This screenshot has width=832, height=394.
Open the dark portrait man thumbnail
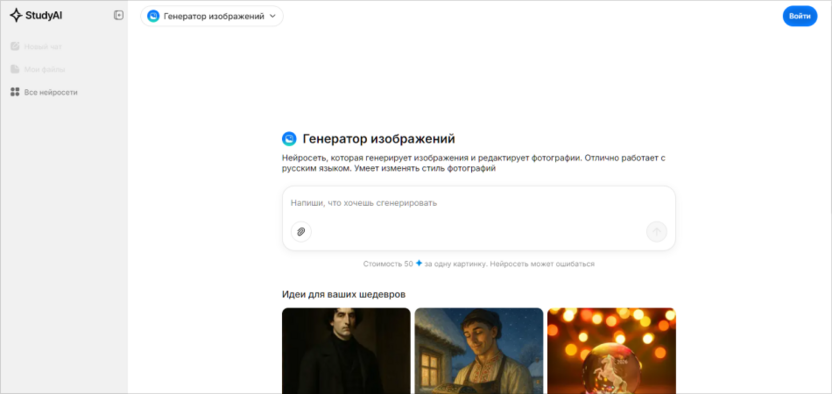click(x=346, y=351)
